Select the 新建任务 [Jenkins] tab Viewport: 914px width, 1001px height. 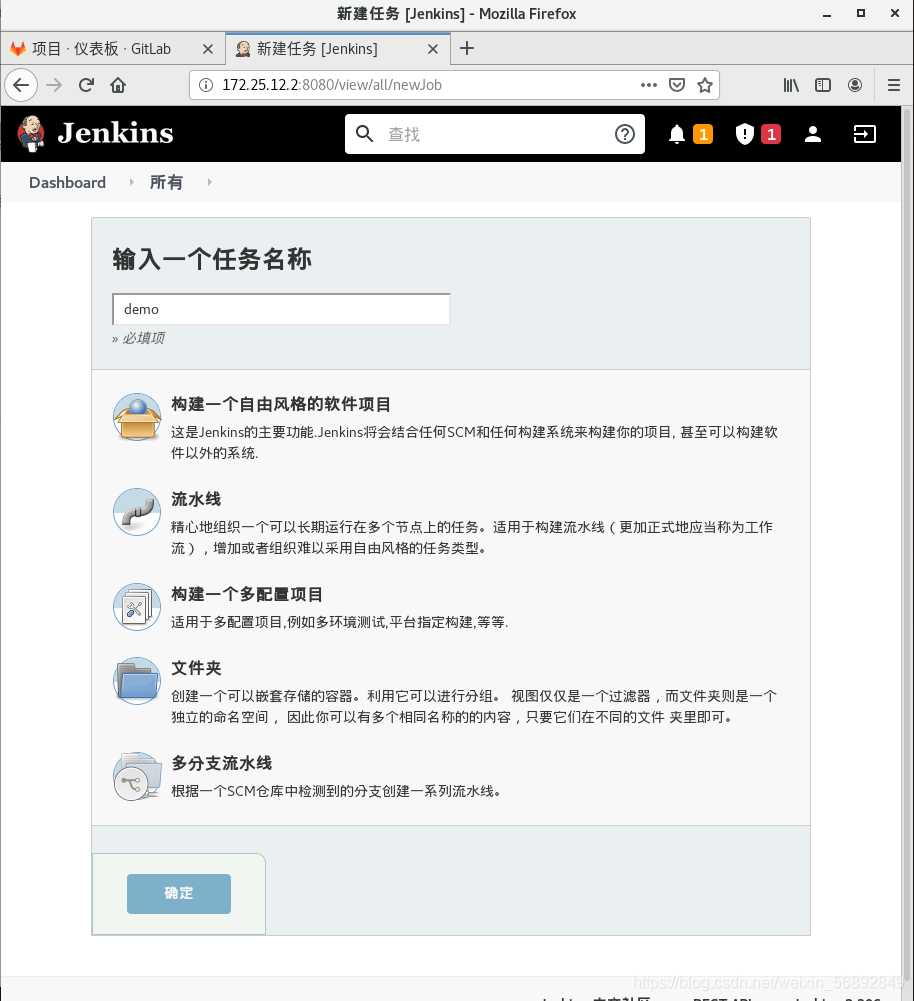[x=338, y=49]
